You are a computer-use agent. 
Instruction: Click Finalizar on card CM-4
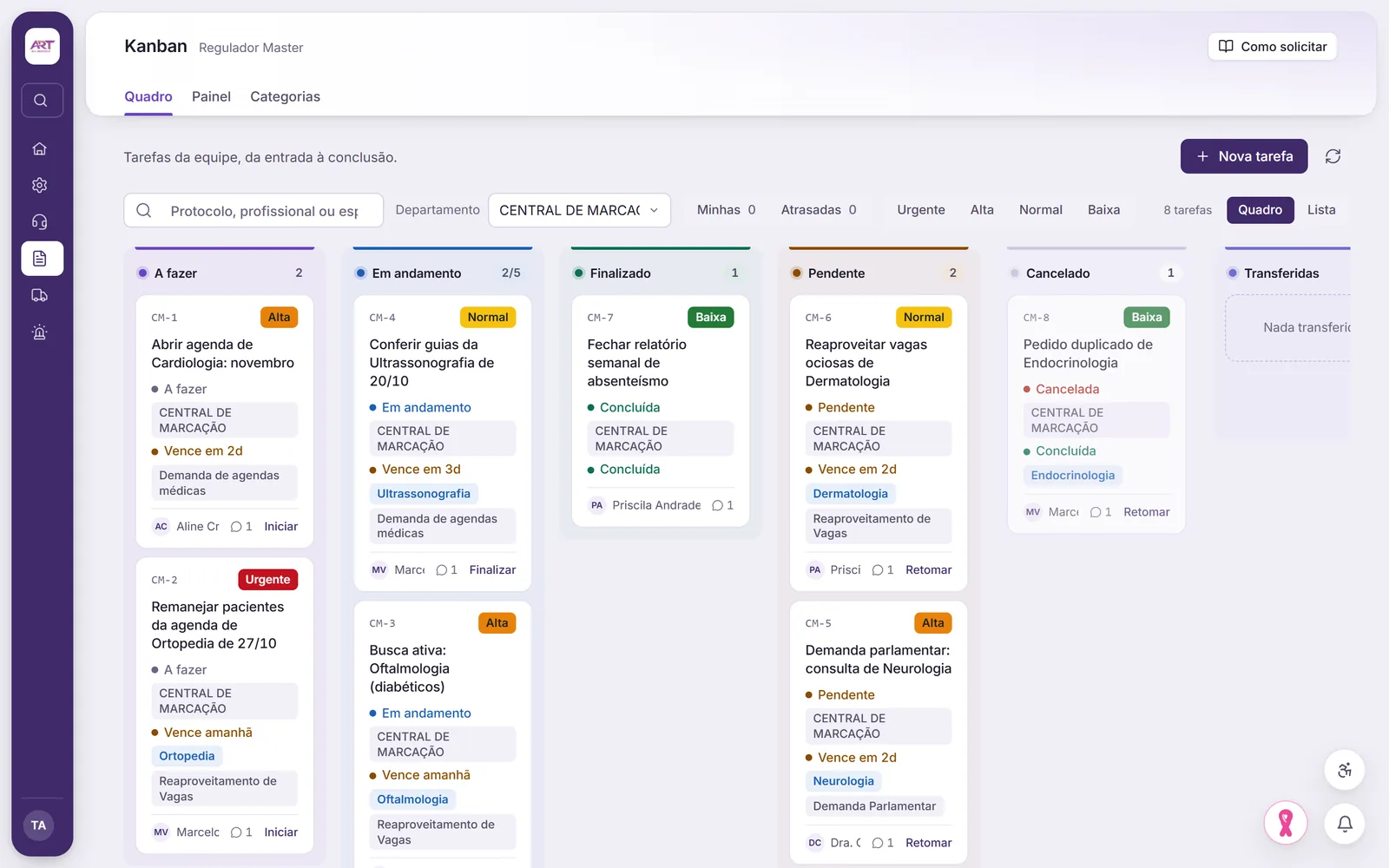click(492, 570)
